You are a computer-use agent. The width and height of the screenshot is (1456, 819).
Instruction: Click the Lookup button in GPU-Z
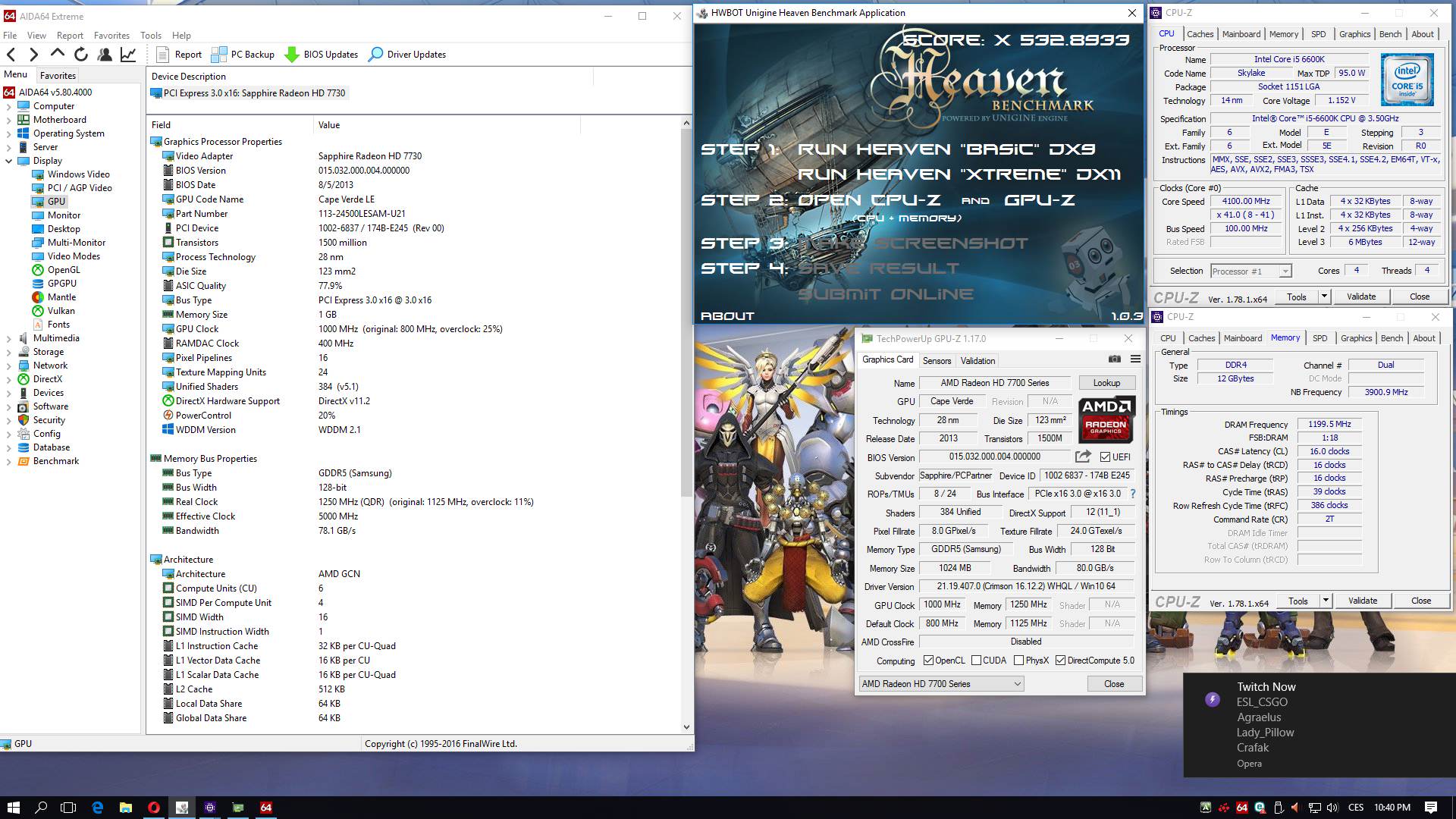1106,383
